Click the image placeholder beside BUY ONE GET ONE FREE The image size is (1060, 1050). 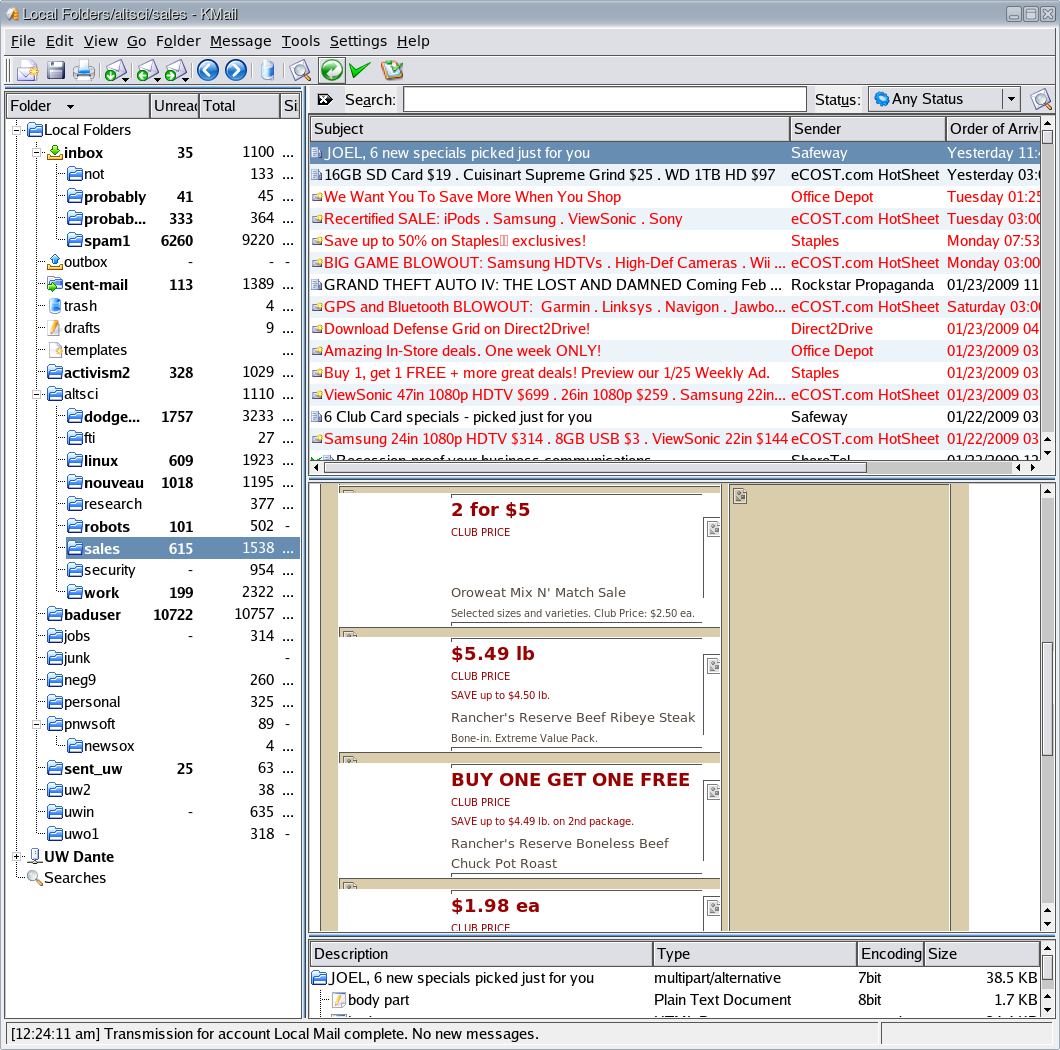(x=713, y=792)
